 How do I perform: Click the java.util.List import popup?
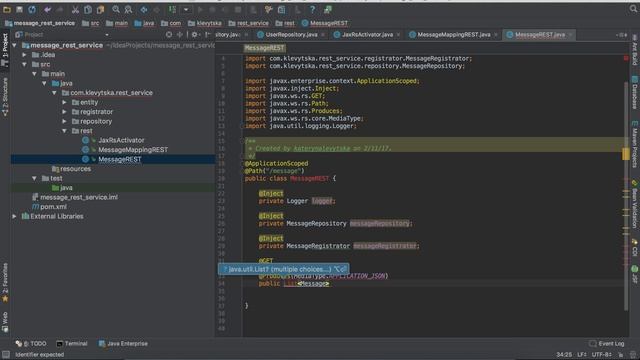coord(283,269)
